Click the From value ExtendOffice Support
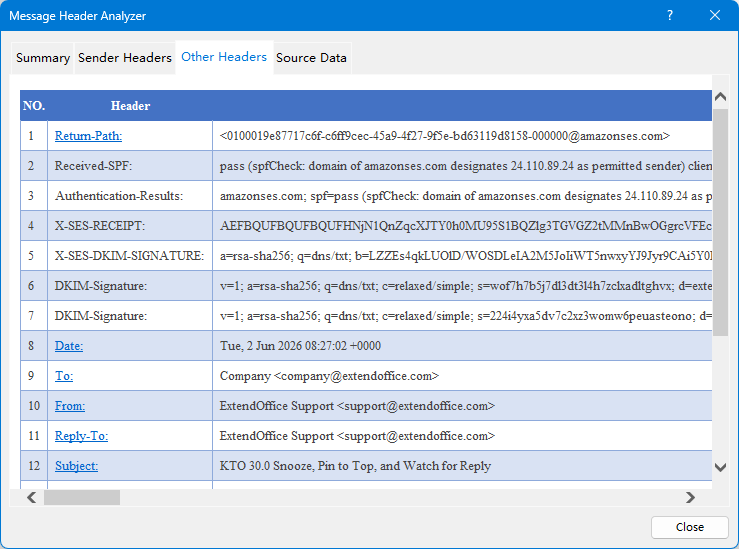 tap(357, 406)
